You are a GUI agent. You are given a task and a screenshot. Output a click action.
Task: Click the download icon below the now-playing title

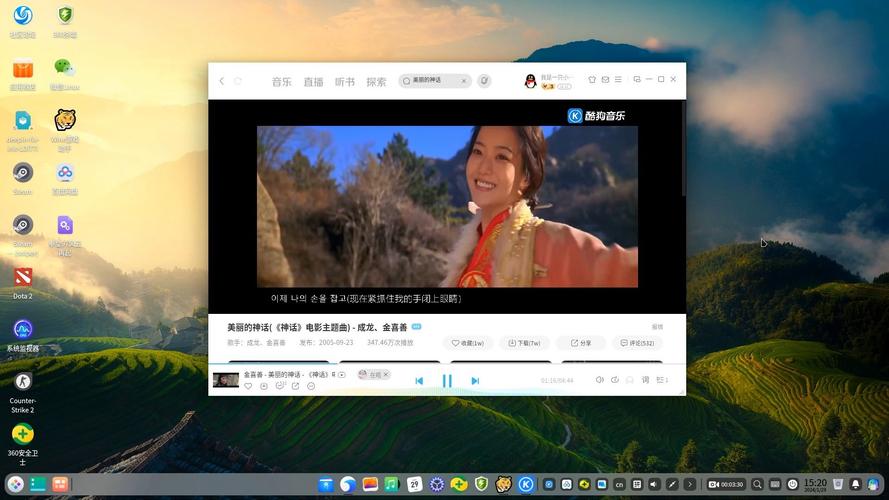264,386
